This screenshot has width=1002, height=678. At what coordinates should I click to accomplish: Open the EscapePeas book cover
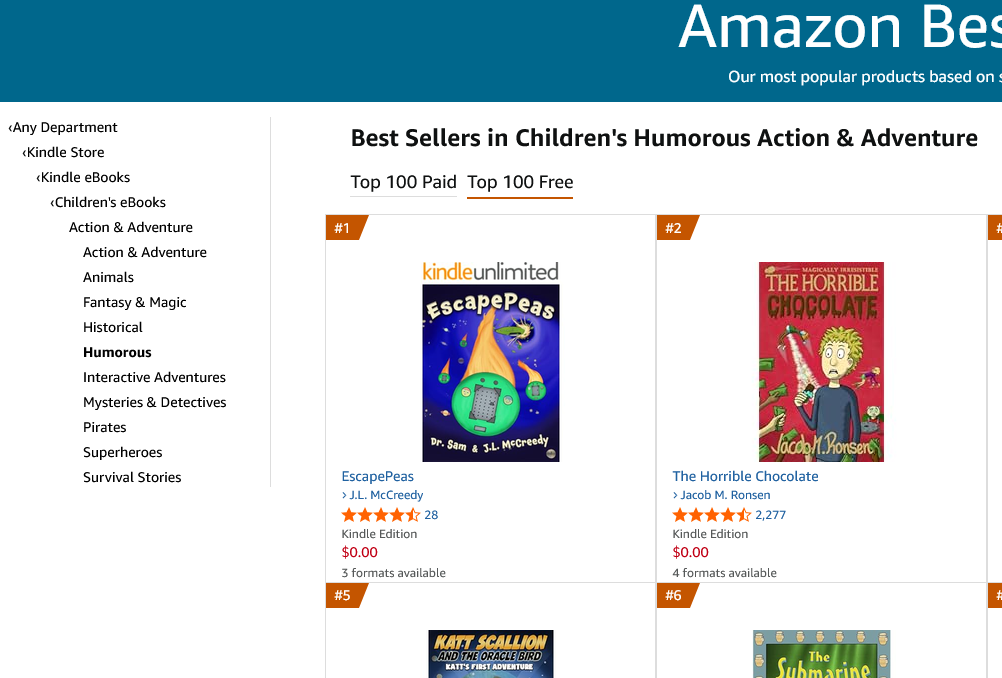[x=491, y=373]
